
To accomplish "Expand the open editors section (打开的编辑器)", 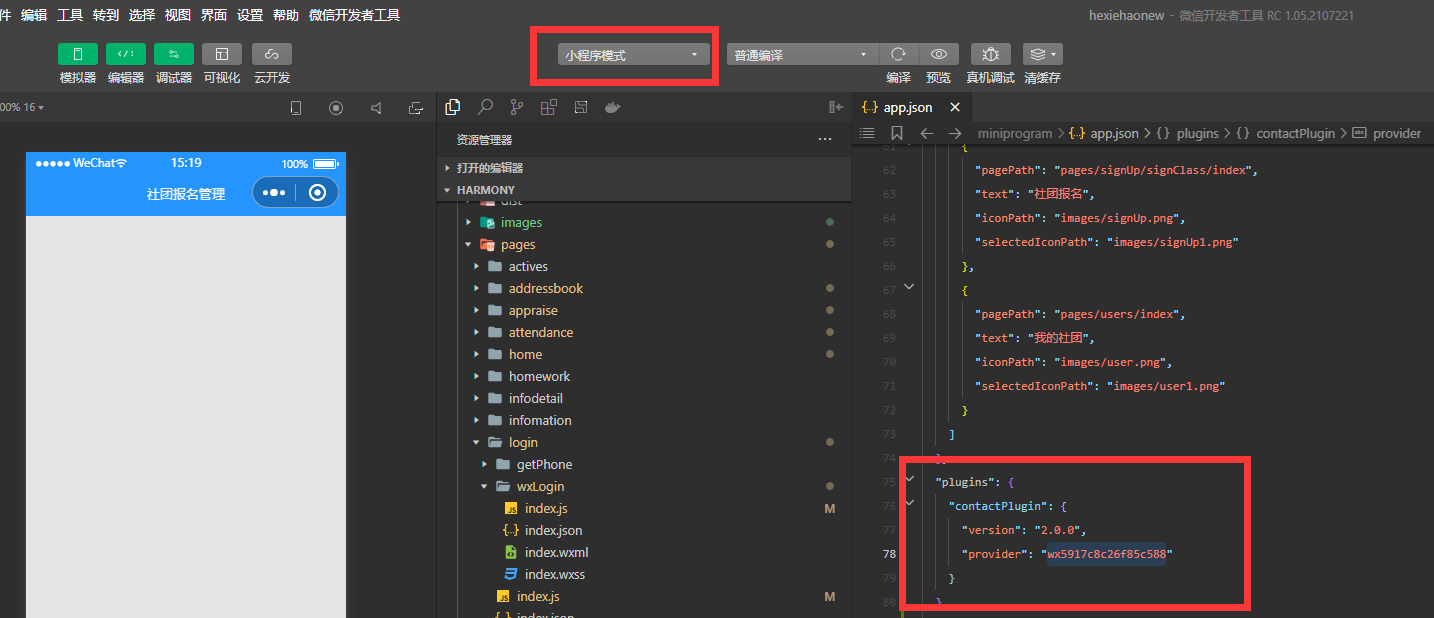I will point(644,168).
